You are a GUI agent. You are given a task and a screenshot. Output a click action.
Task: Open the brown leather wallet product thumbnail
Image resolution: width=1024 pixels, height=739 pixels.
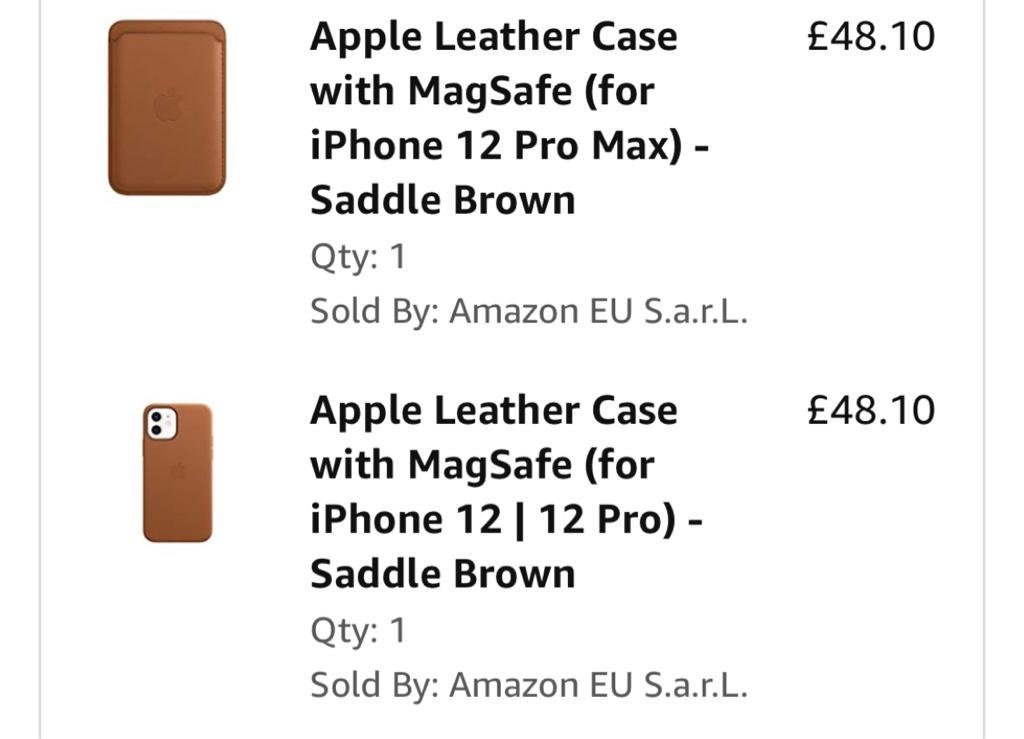[167, 107]
